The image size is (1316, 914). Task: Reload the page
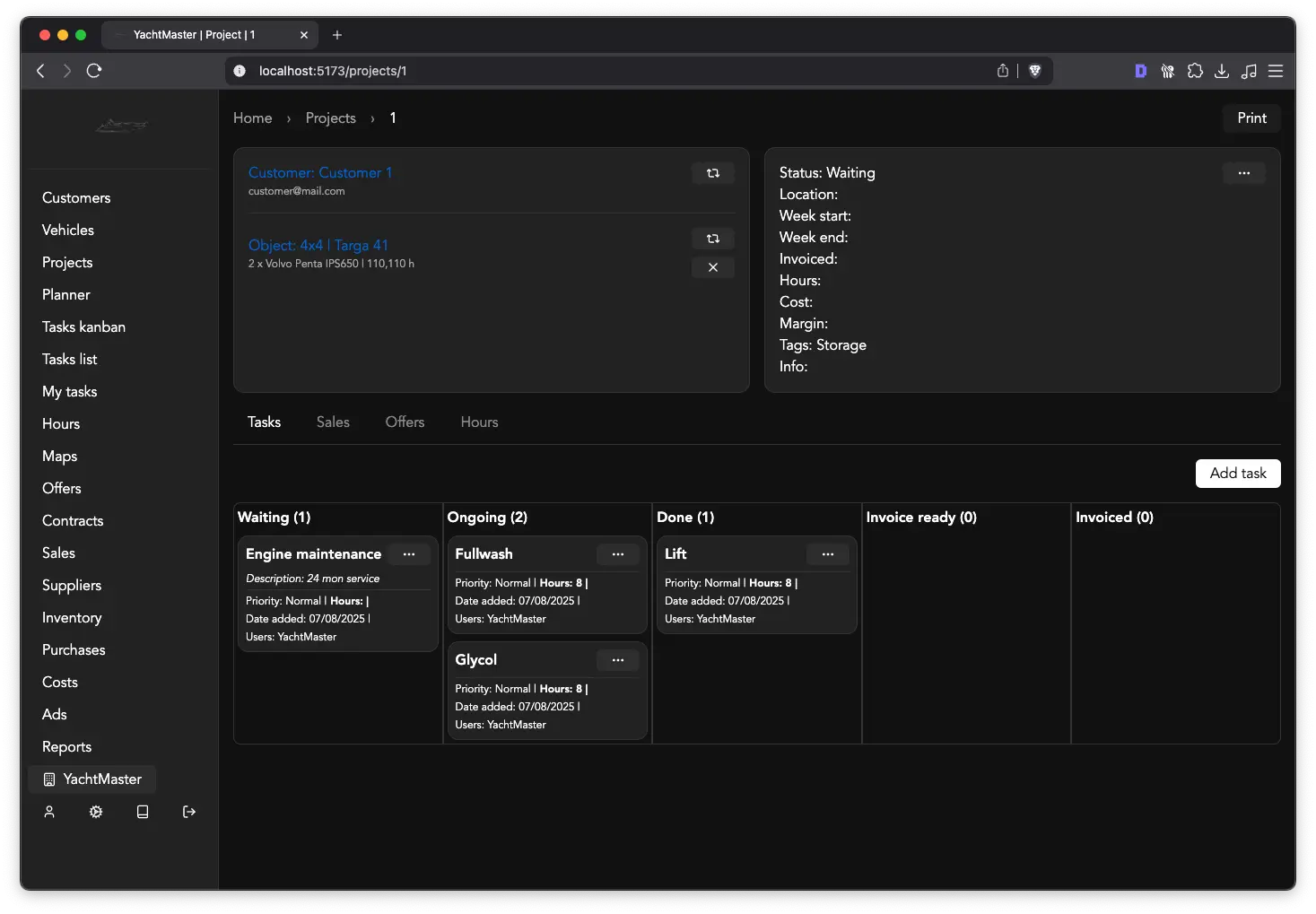click(x=94, y=71)
